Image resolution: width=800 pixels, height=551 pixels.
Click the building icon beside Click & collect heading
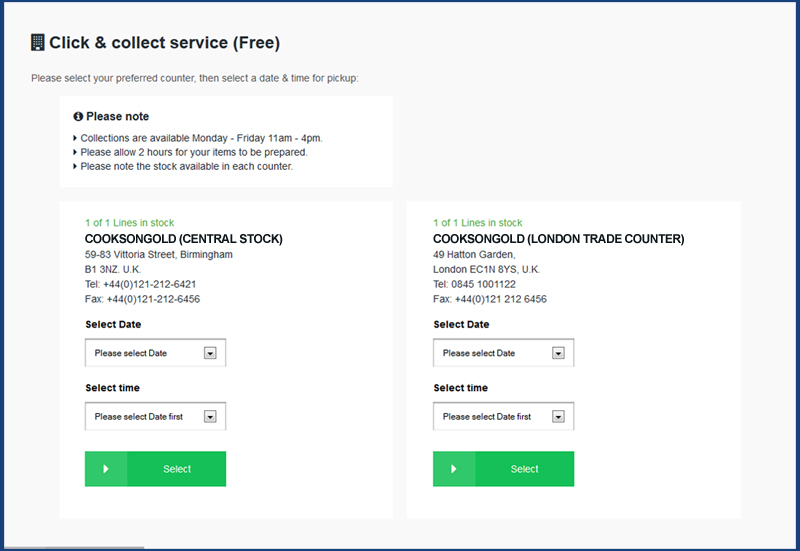tap(37, 42)
